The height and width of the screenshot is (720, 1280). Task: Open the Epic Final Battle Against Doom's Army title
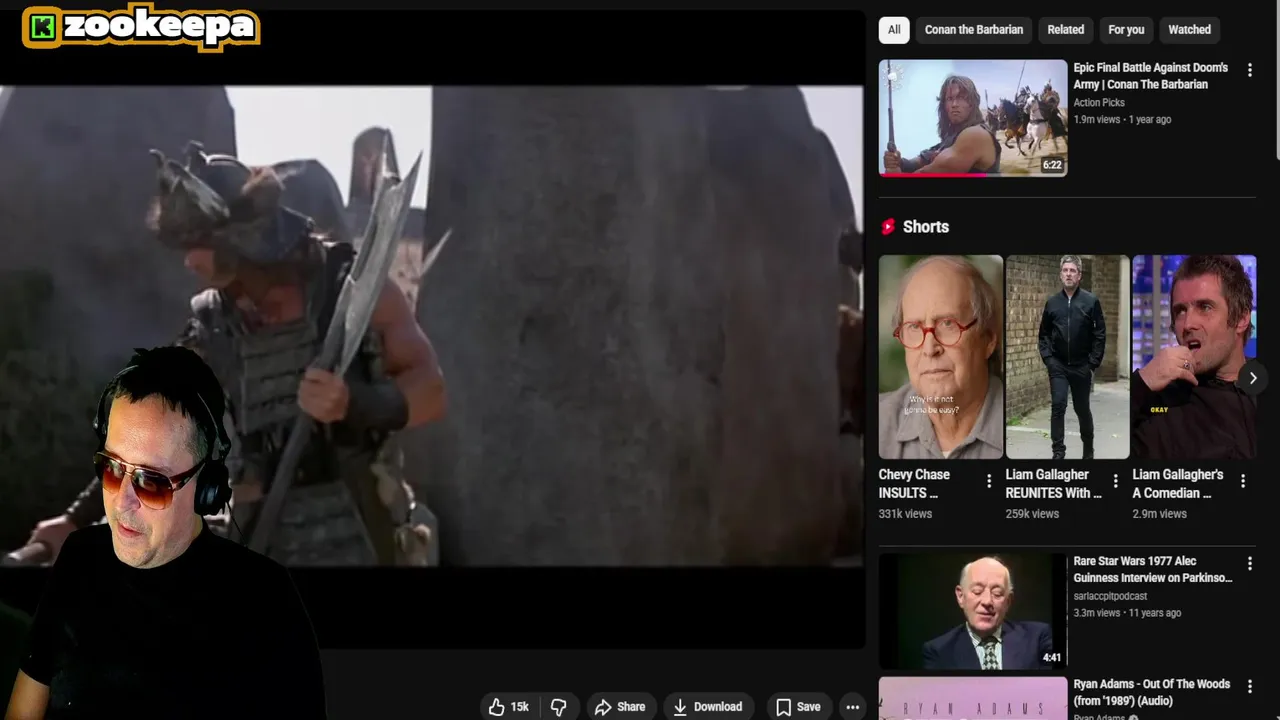tap(1151, 76)
